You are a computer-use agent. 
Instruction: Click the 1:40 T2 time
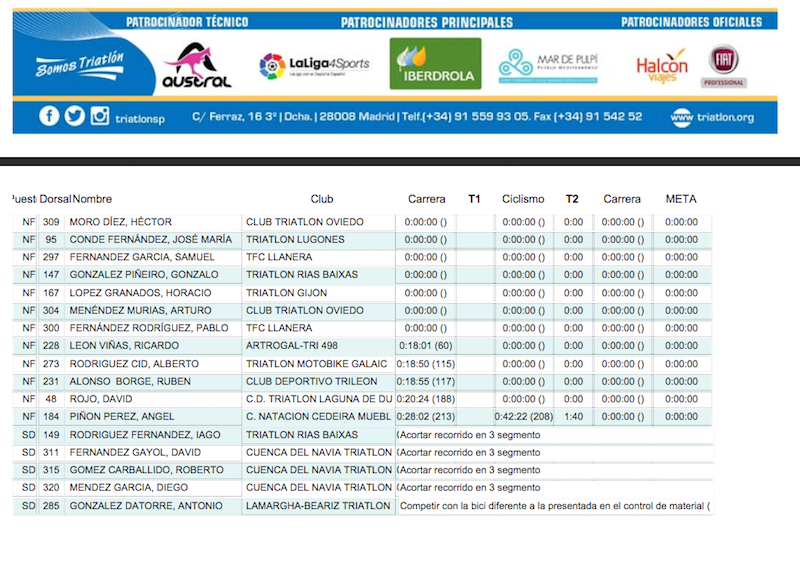[x=573, y=416]
